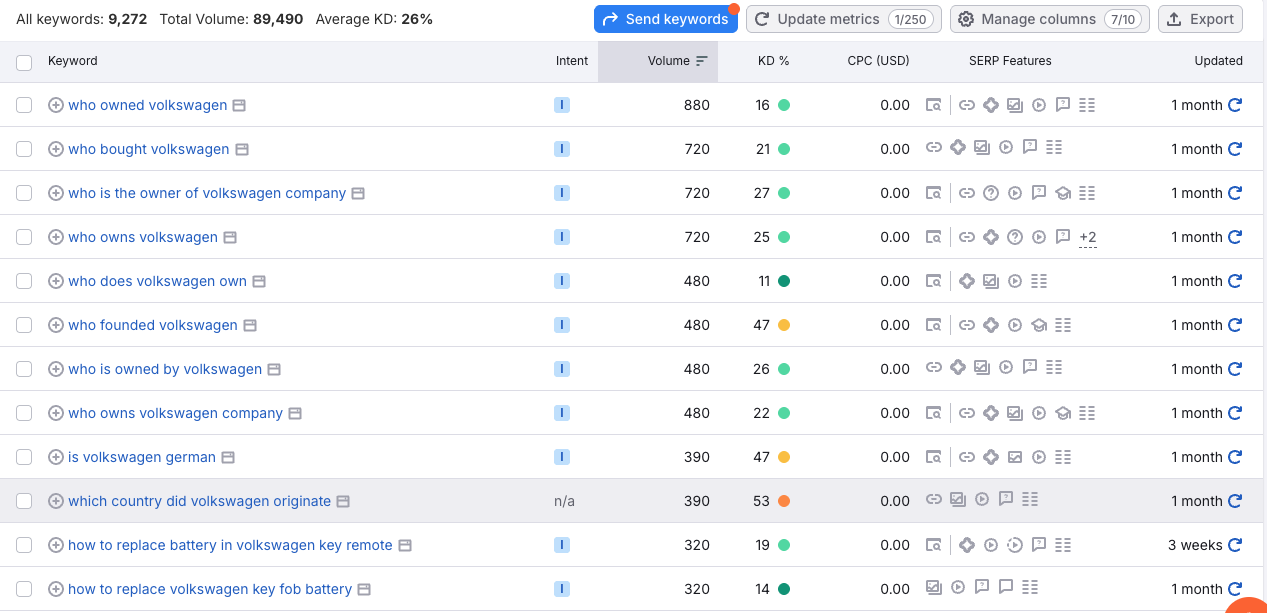This screenshot has height=613, width=1267.
Task: Click the SERP preview icon for 'who owned volkswagen'
Action: pos(934,105)
